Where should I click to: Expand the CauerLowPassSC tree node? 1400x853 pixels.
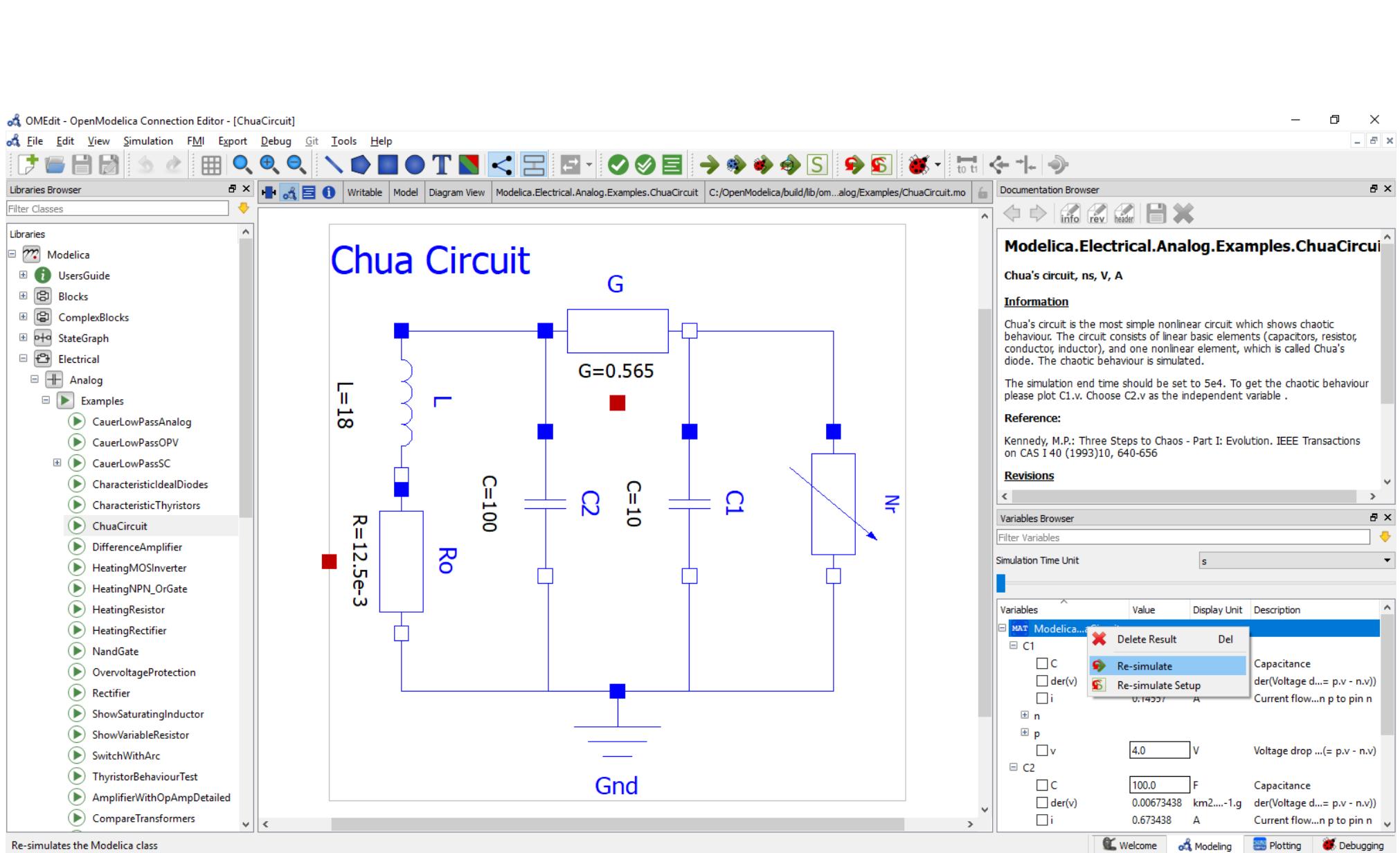(x=57, y=463)
